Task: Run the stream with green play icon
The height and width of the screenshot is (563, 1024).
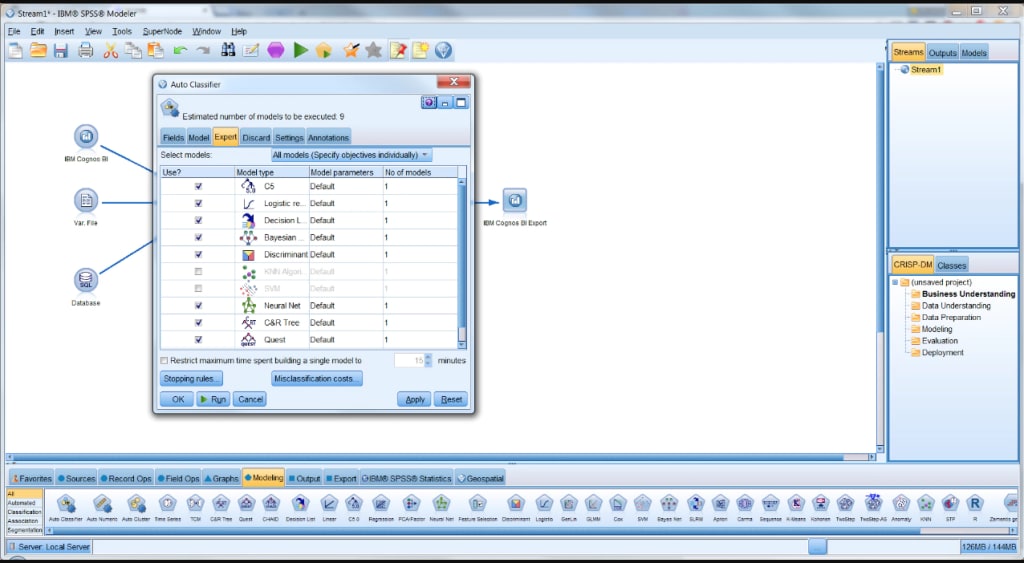Action: (300, 50)
